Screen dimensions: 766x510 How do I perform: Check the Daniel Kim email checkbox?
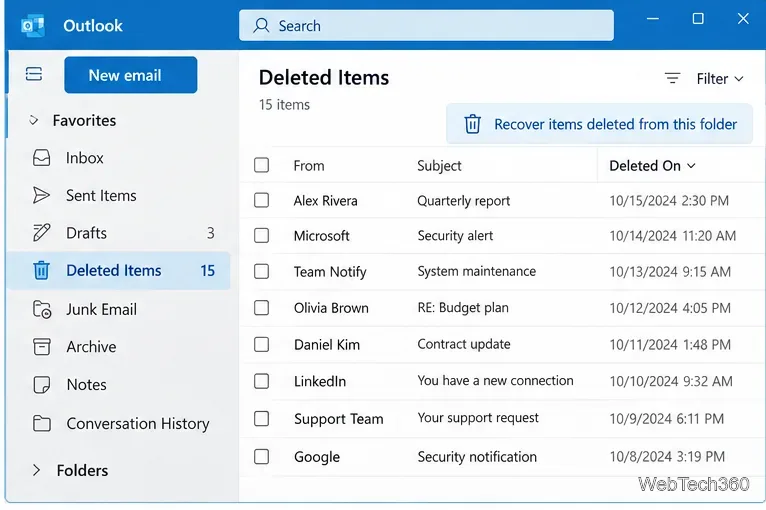[x=261, y=344]
